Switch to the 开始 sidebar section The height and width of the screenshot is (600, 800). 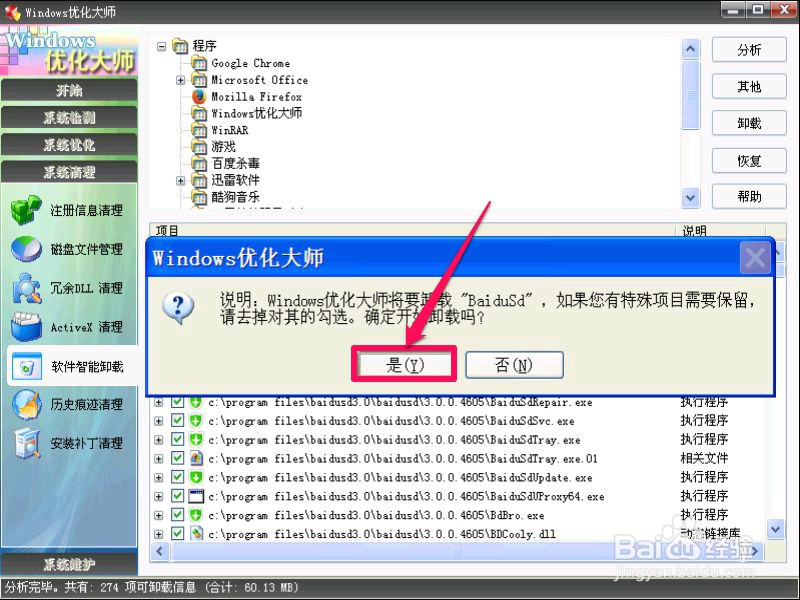(x=69, y=90)
